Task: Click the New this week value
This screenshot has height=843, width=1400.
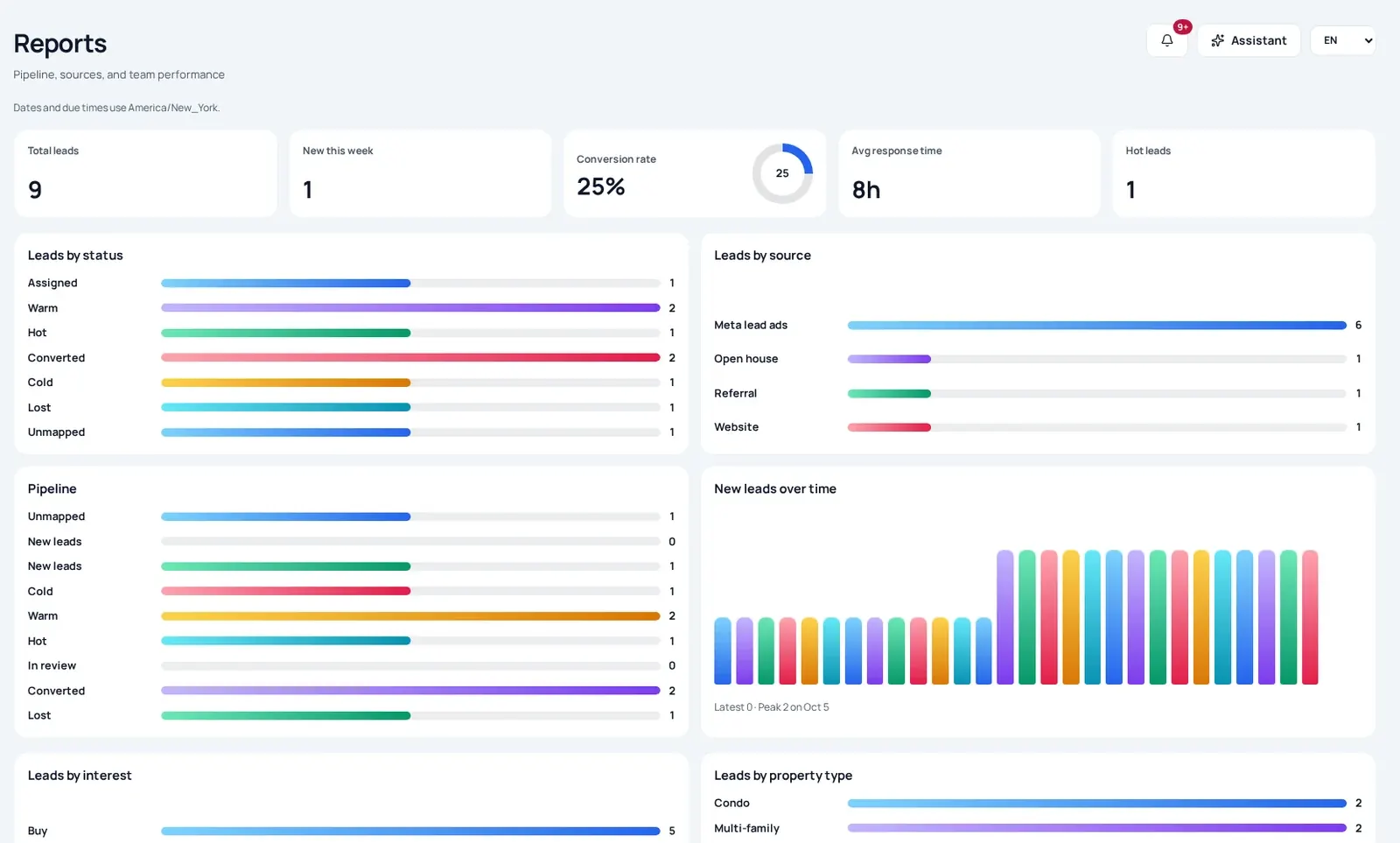Action: click(308, 190)
